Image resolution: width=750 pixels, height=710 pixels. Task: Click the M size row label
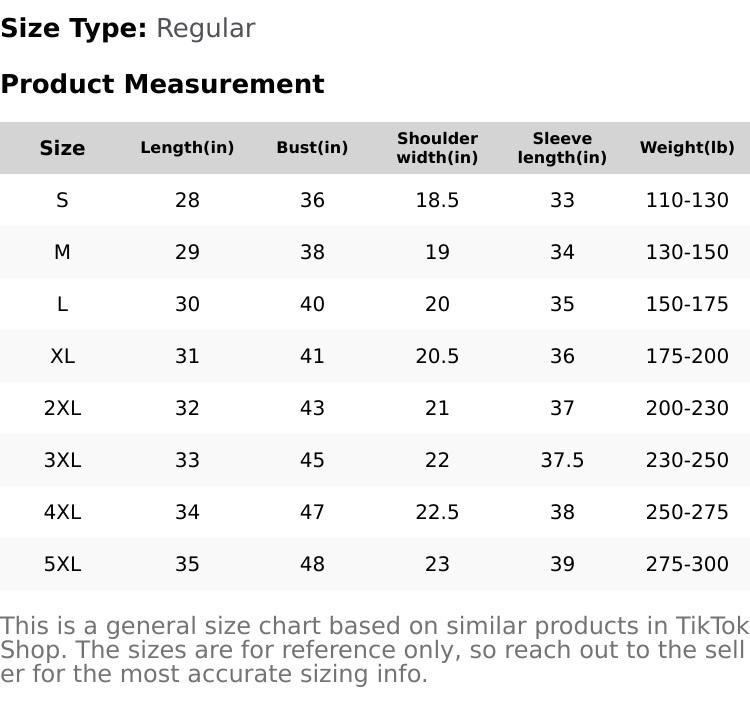[62, 252]
